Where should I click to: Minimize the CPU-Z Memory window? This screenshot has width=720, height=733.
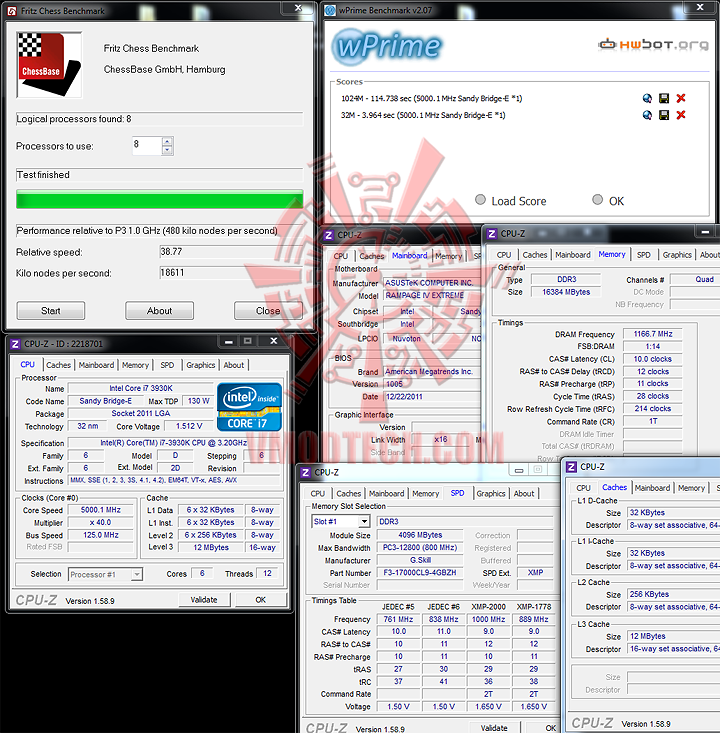705,231
